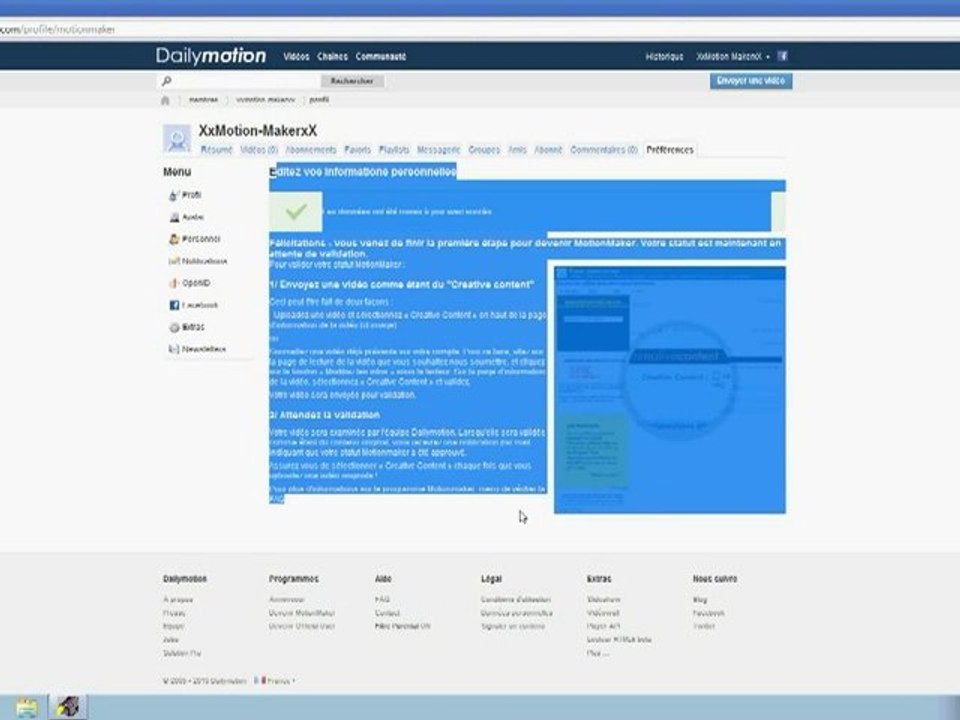This screenshot has height=720, width=960.
Task: Open Signaler un contenu footer link
Action: tap(512, 626)
